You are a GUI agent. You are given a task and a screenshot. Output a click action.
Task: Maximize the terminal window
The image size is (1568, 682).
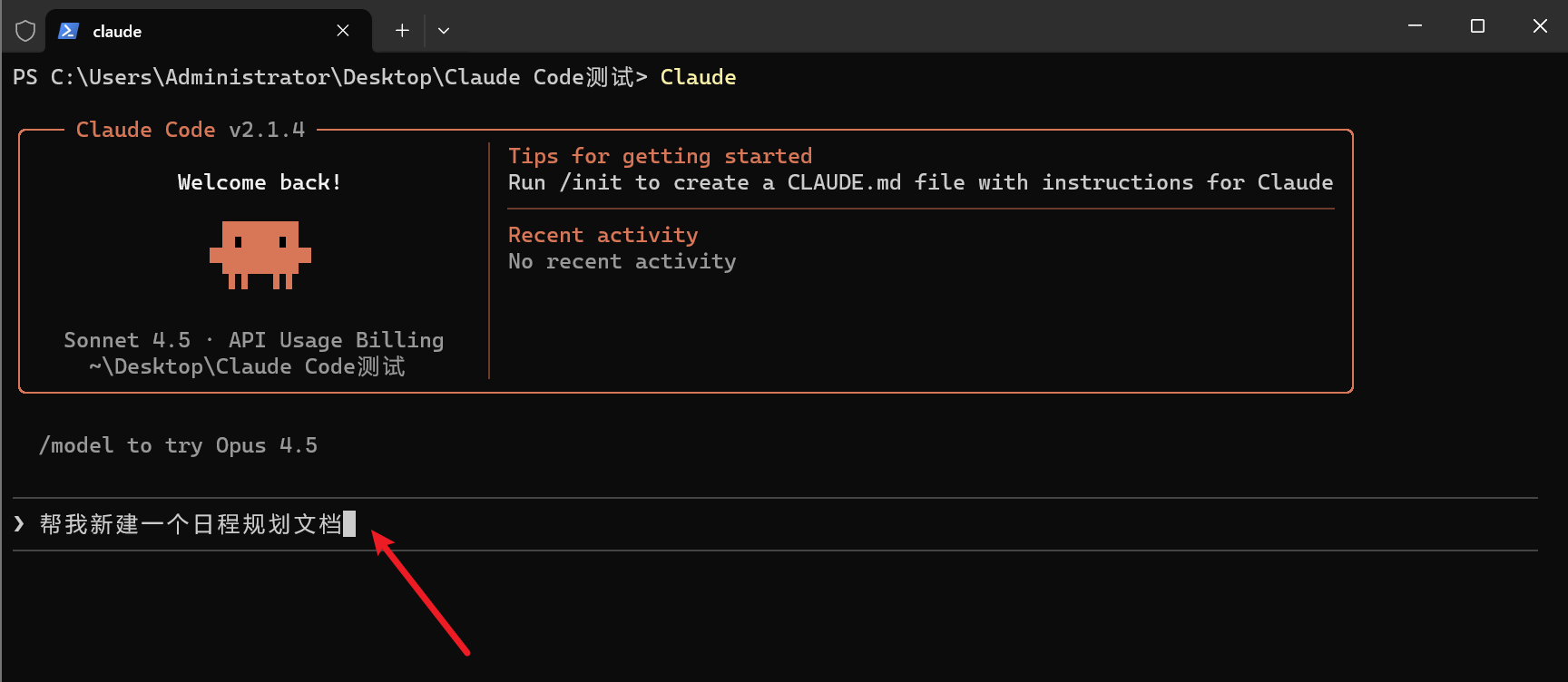[x=1477, y=26]
